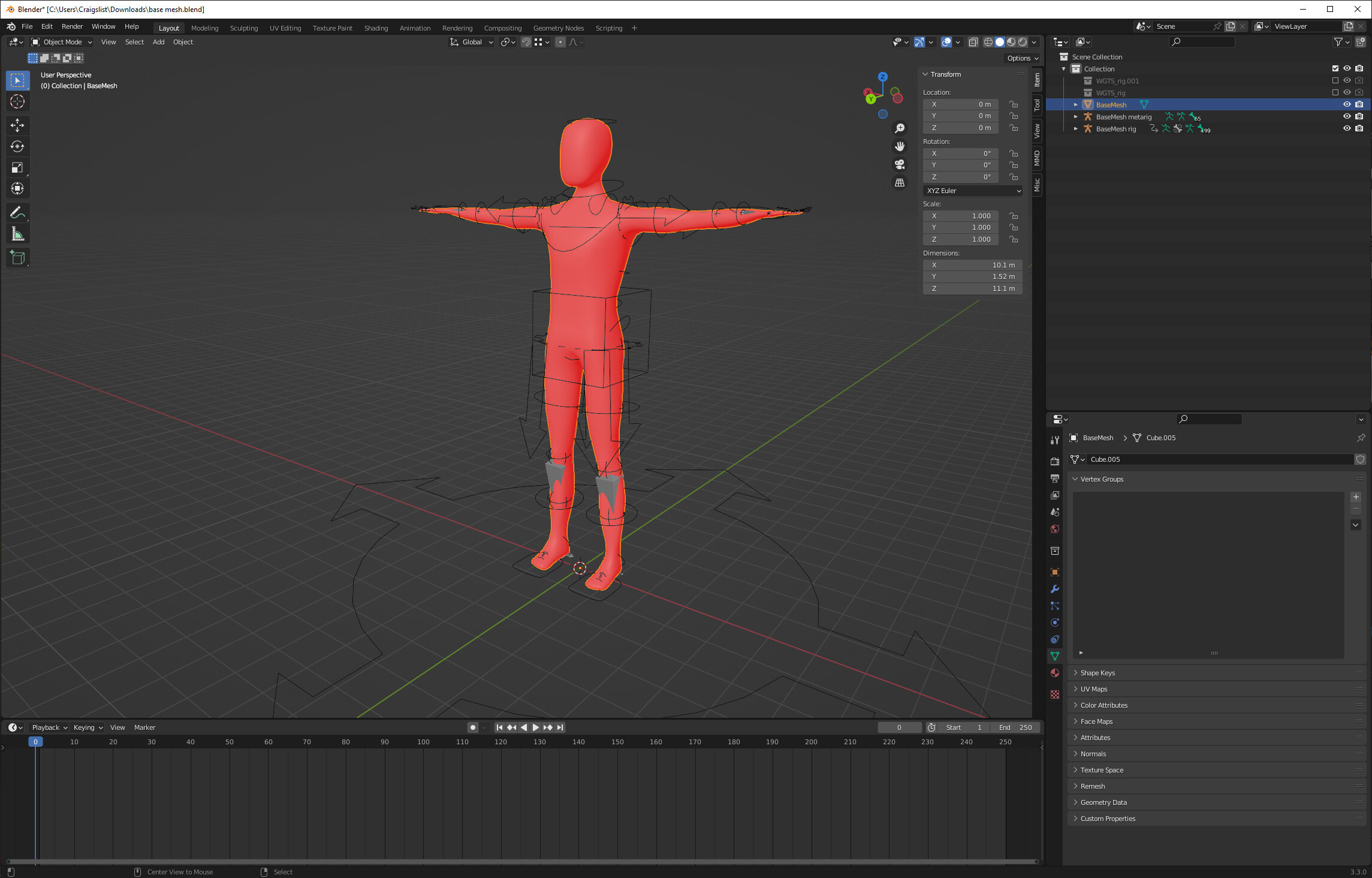Open the Object Mode dropdown

(62, 42)
